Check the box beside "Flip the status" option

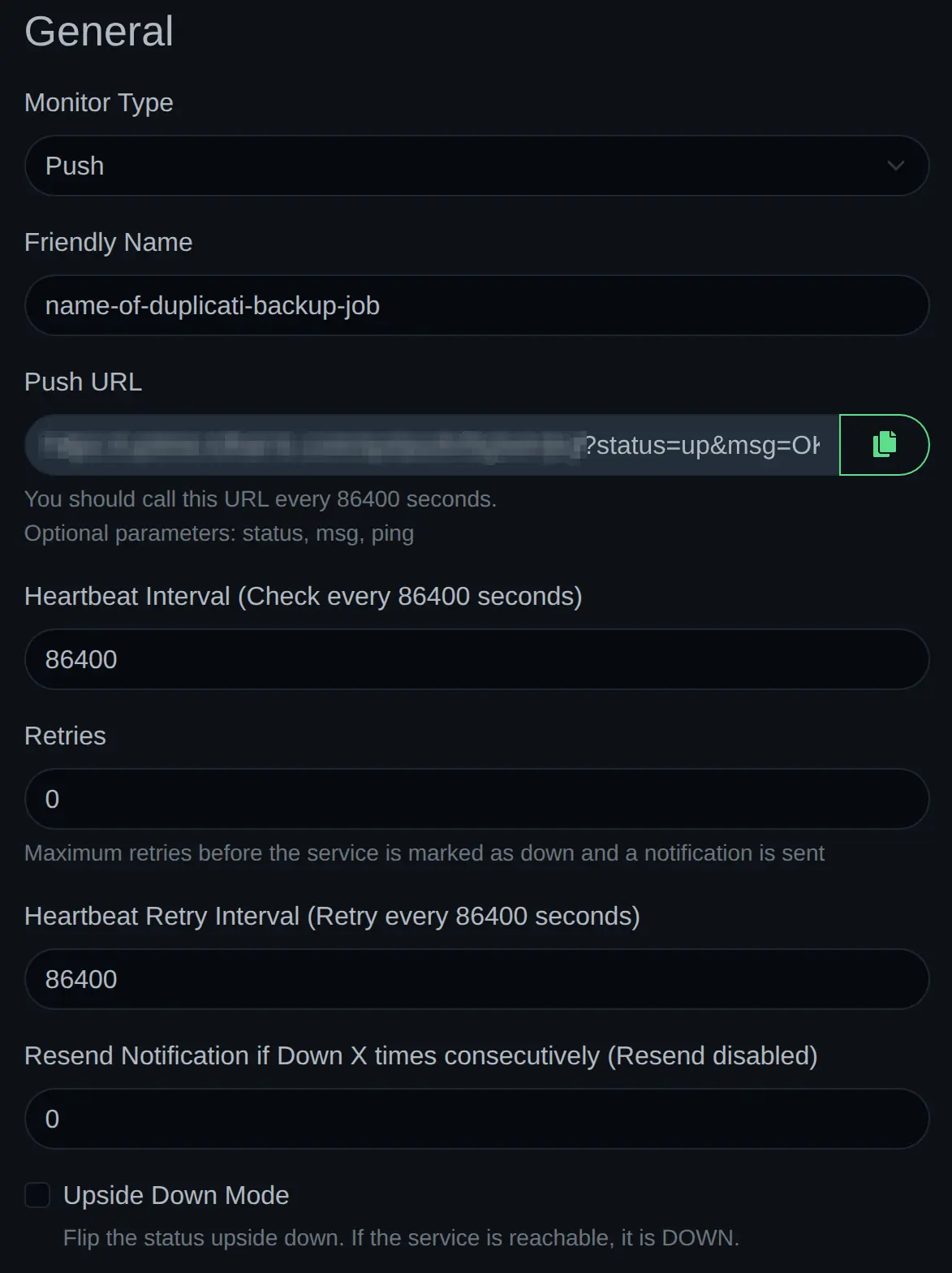[37, 1195]
